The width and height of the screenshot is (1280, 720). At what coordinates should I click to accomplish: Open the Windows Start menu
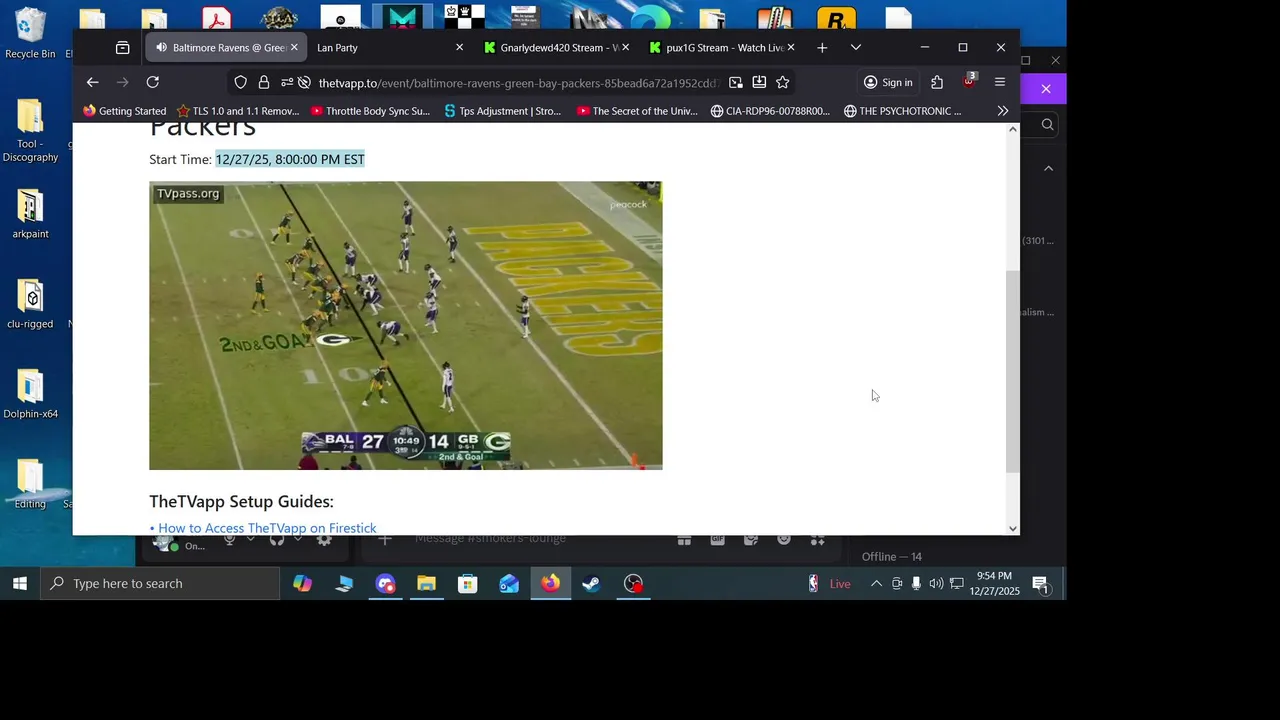(x=19, y=584)
